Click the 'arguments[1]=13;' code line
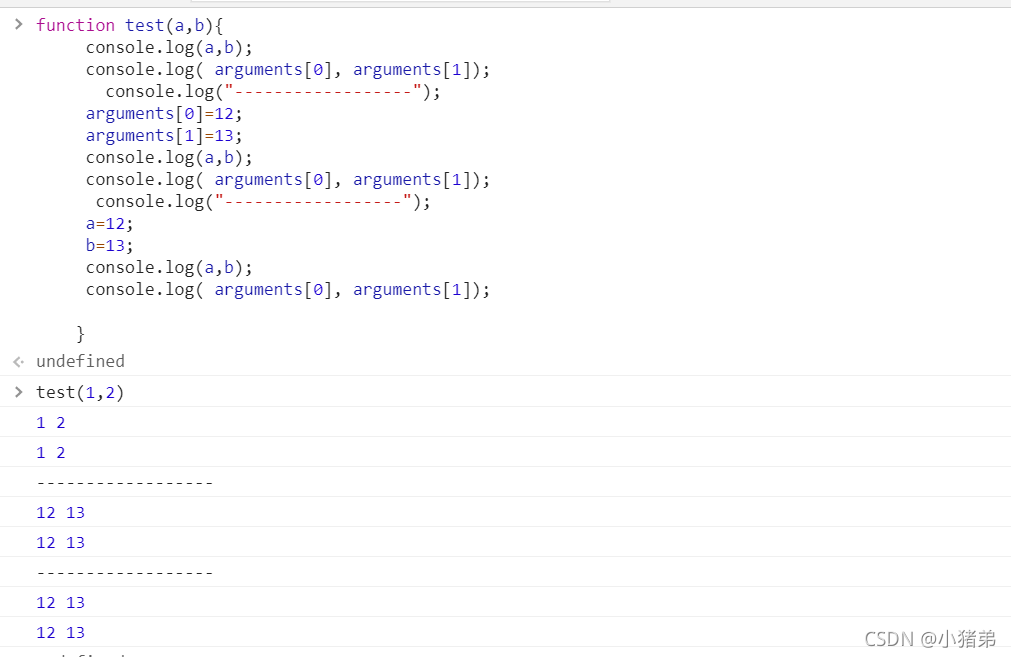This screenshot has height=657, width=1011. click(164, 135)
